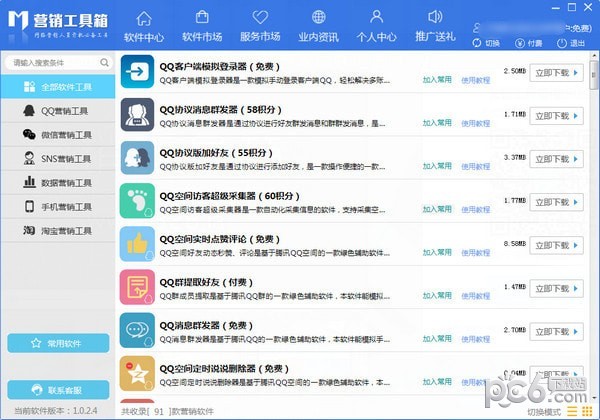Add QQ协议消息群发器 via 加入常用
The height and width of the screenshot is (420, 600).
(437, 123)
